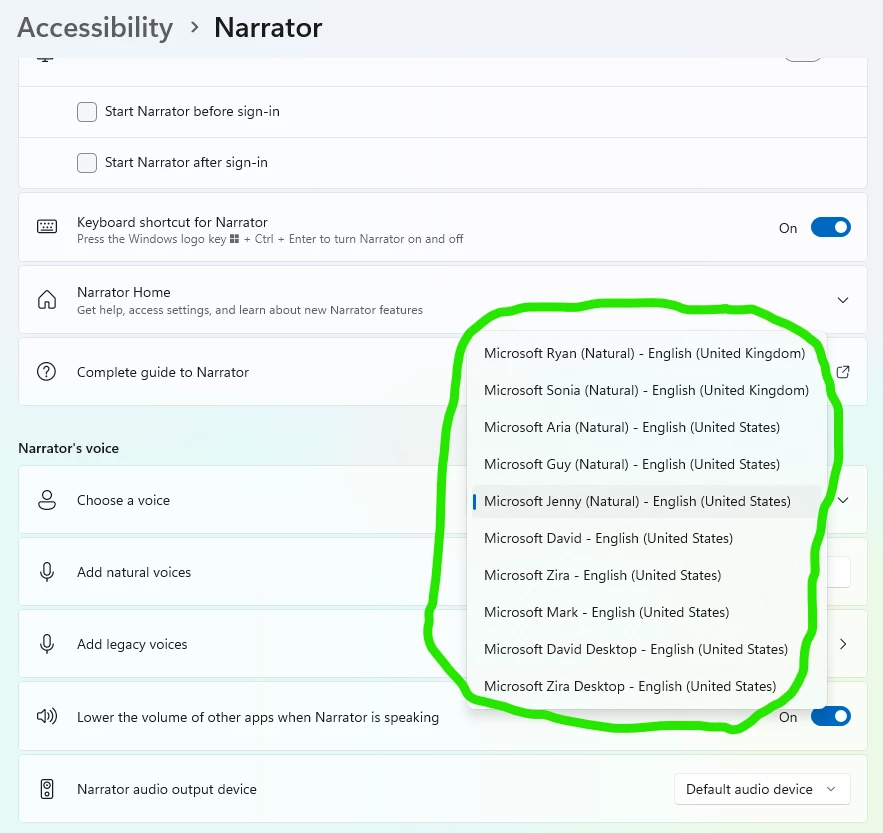Select Microsoft David Desktop voice
The image size is (883, 833).
(646, 649)
